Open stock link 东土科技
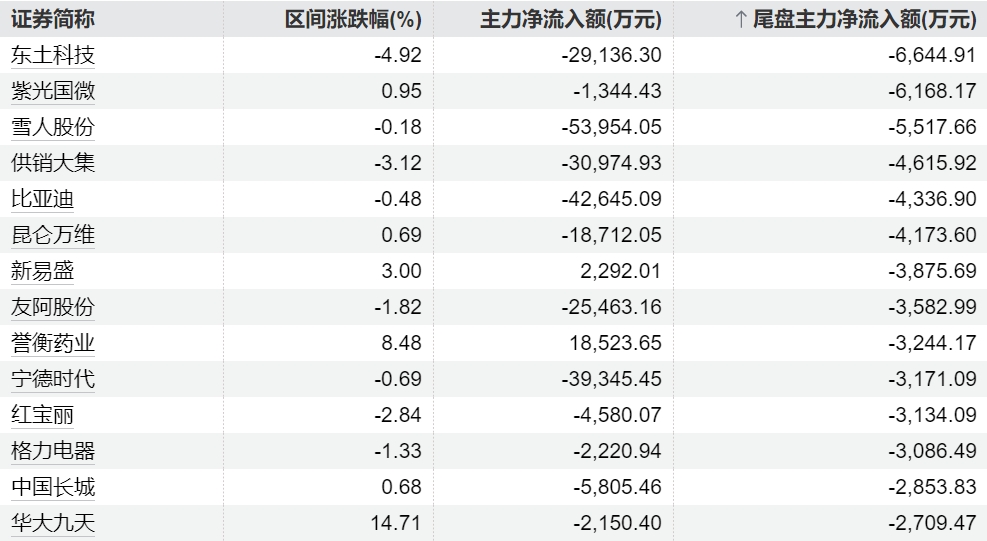The height and width of the screenshot is (541, 987). coord(53,55)
